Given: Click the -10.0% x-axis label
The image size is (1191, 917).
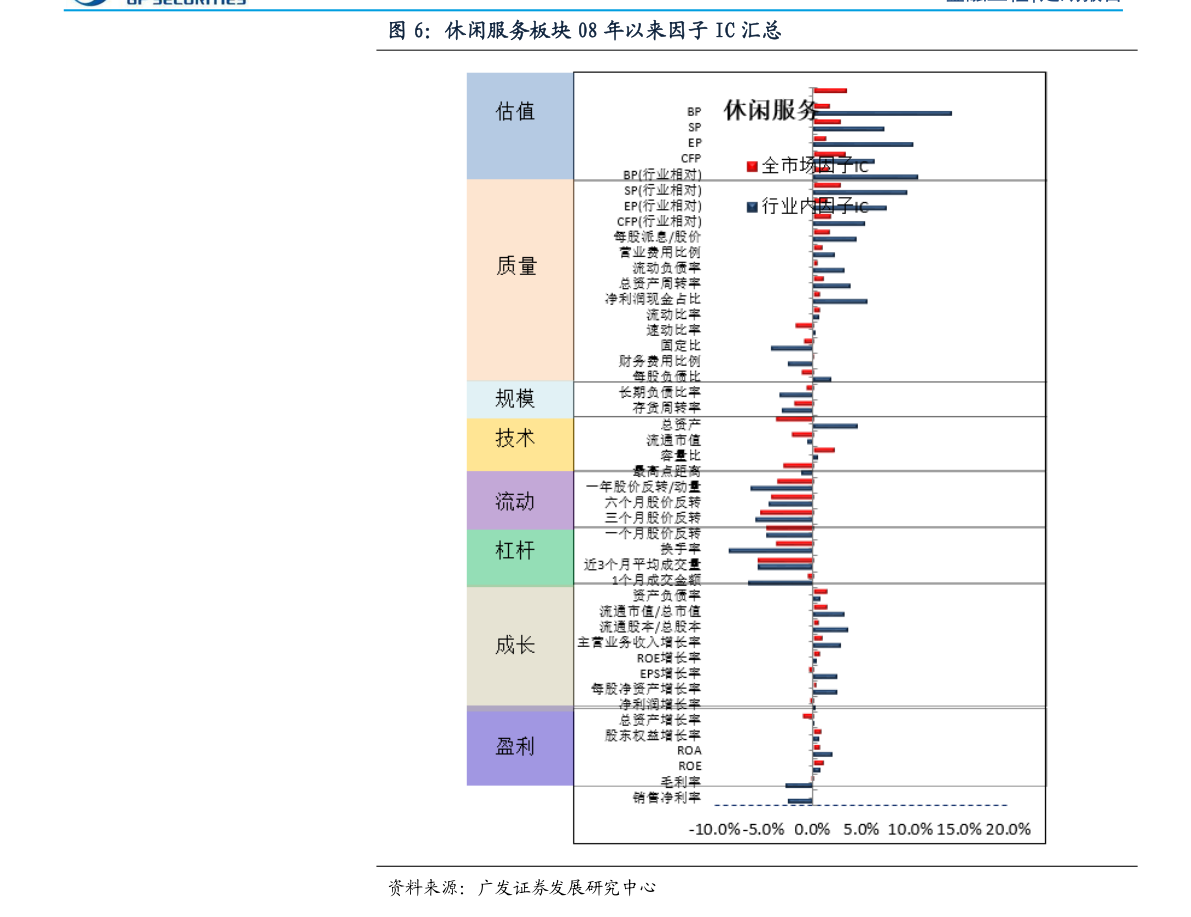Looking at the screenshot, I should pyautogui.click(x=714, y=829).
